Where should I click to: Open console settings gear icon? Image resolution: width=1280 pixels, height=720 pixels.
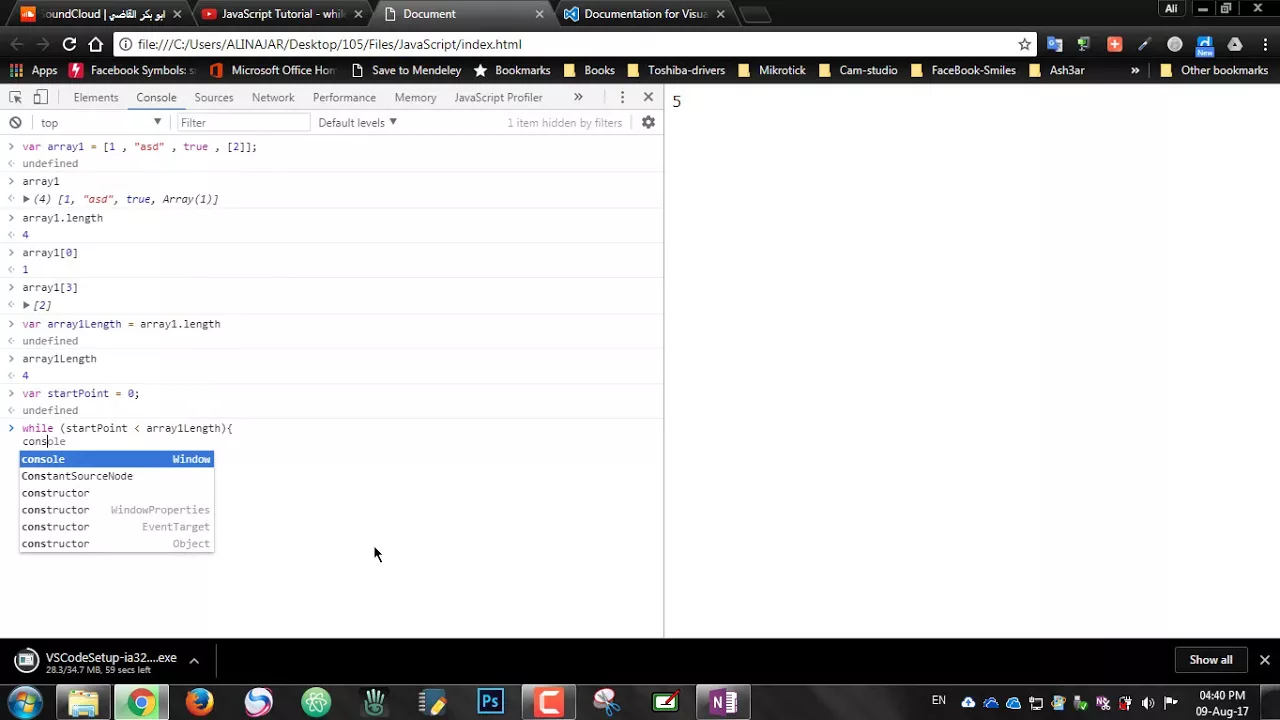click(x=648, y=122)
